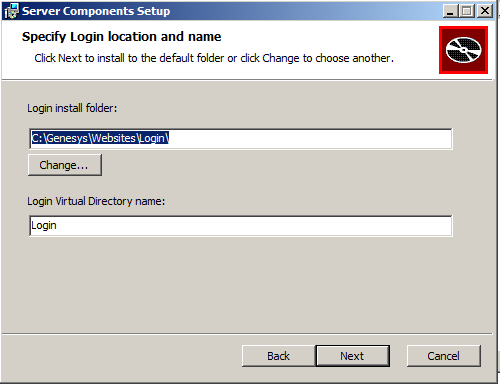Click the 'Specify Login location and name' heading
500x384 pixels.
(x=121, y=37)
